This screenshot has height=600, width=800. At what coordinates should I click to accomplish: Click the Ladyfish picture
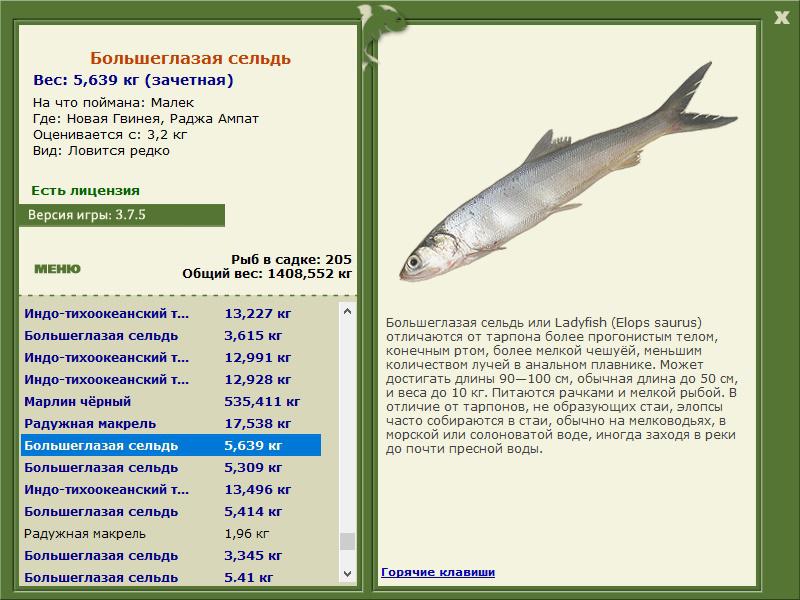(x=568, y=173)
